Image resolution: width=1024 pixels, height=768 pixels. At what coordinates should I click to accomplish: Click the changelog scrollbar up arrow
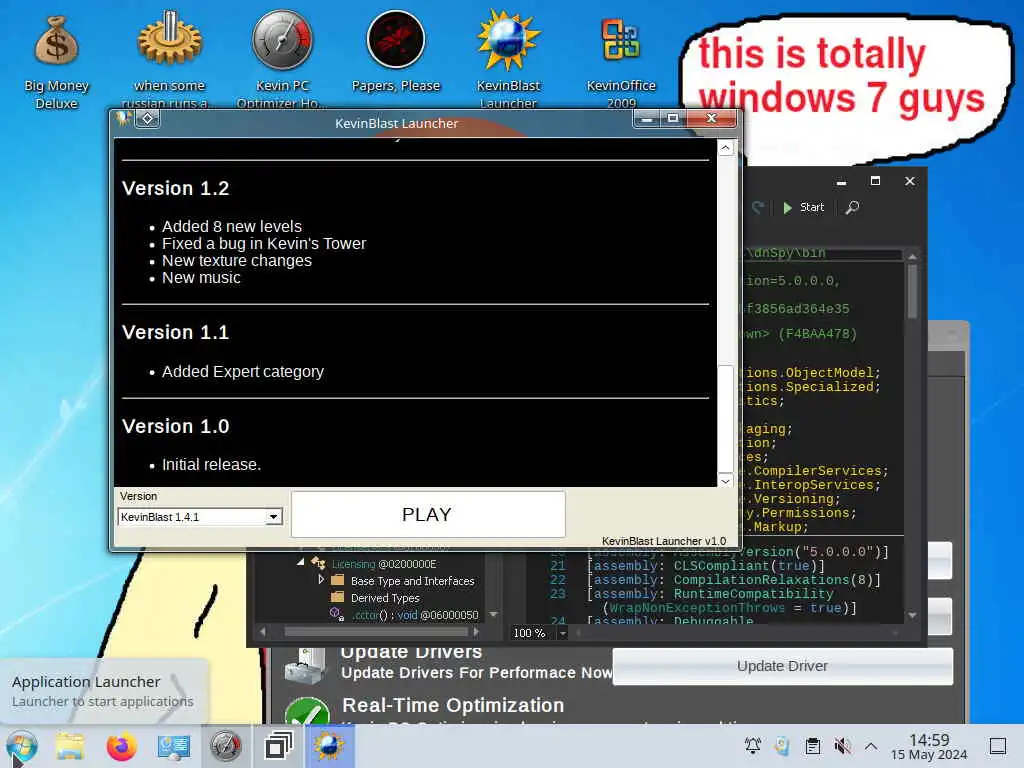(726, 148)
